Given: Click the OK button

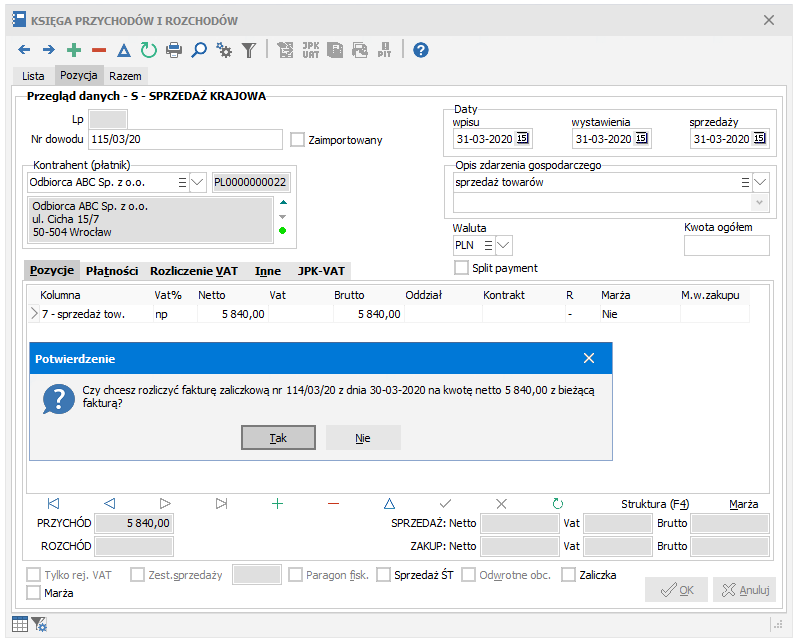Looking at the screenshot, I should click(676, 590).
